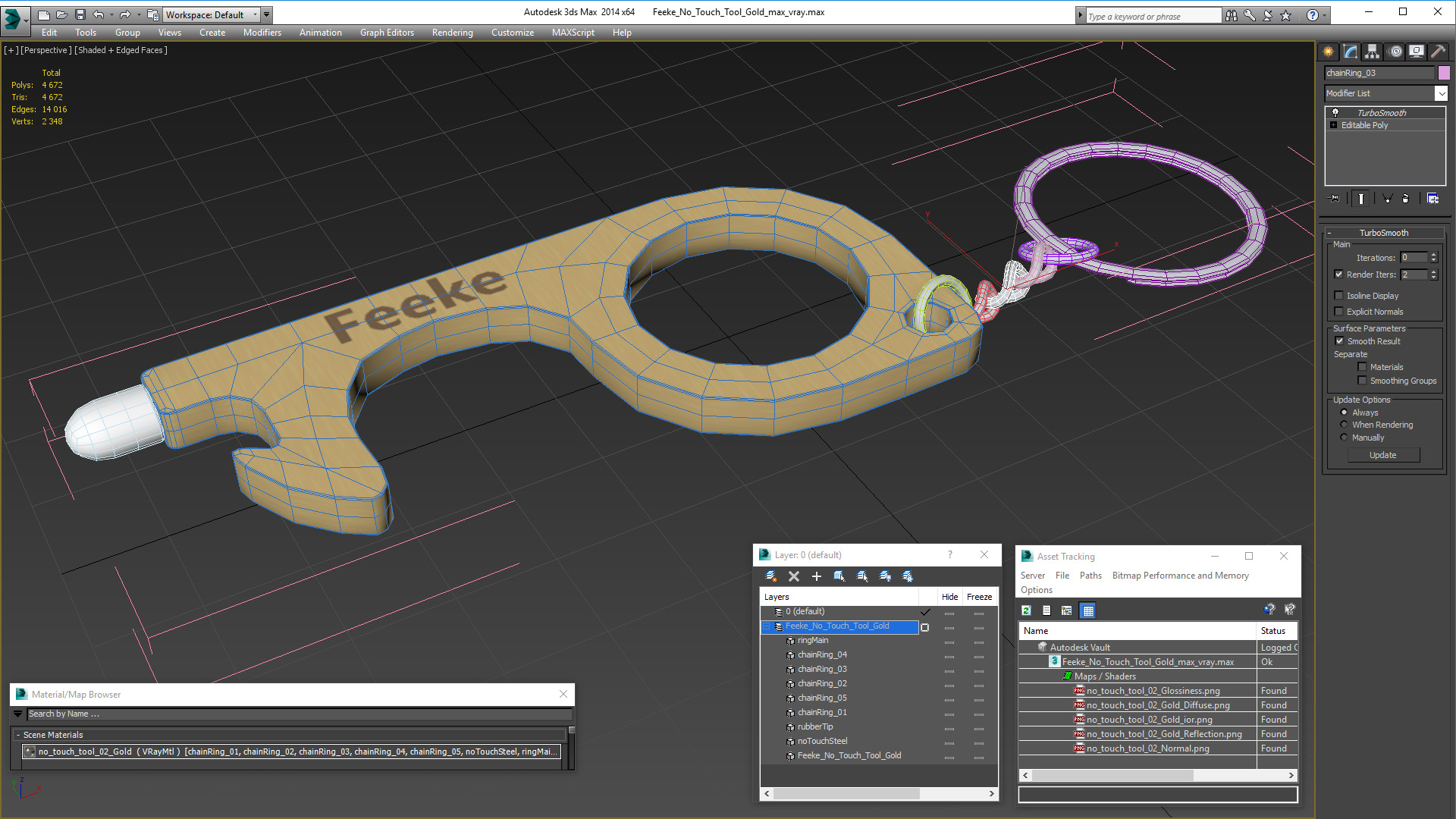The height and width of the screenshot is (819, 1456).
Task: Click the Open File folder icon
Action: tap(61, 14)
